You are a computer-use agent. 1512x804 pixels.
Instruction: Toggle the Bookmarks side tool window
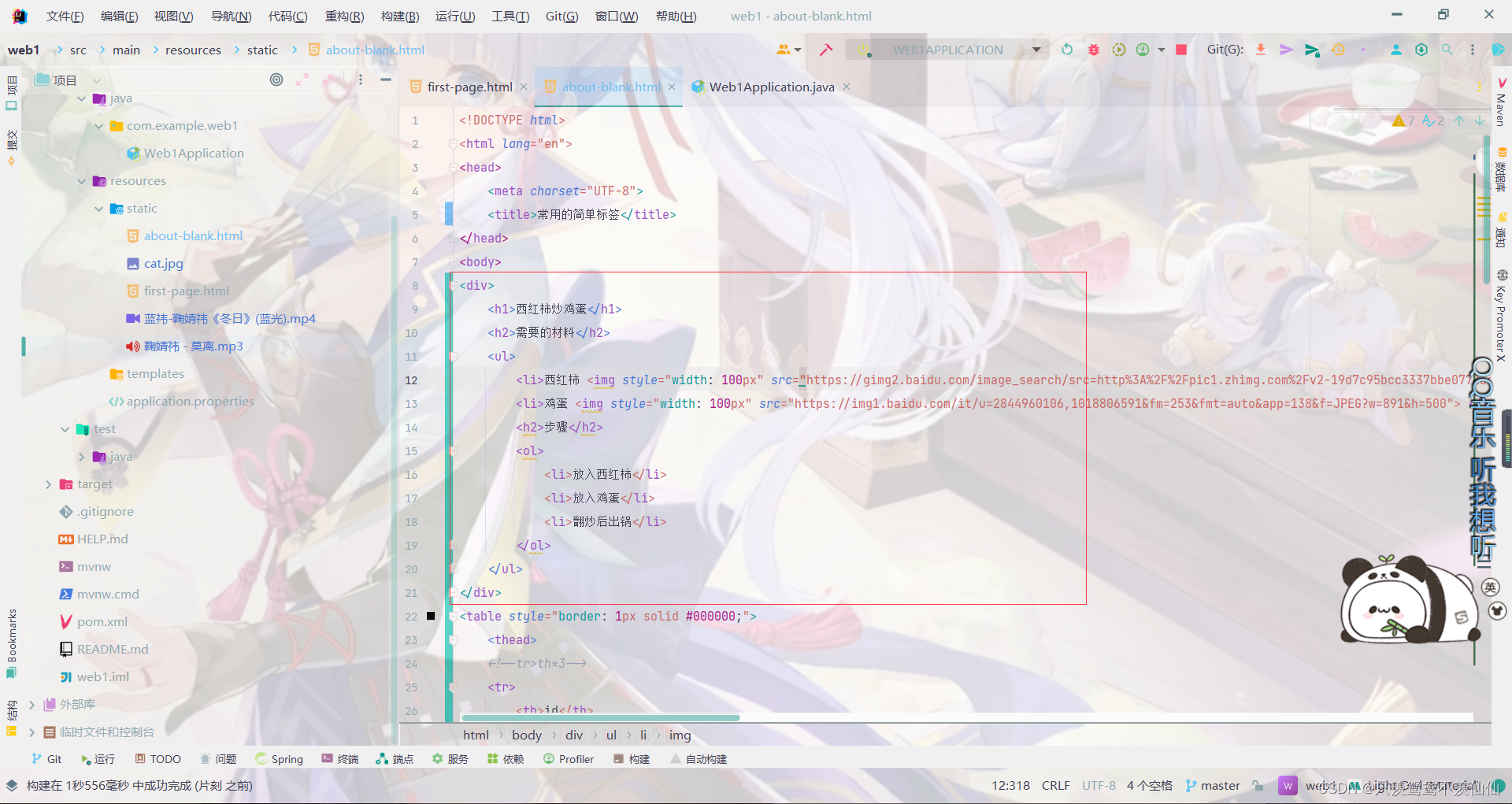point(11,643)
